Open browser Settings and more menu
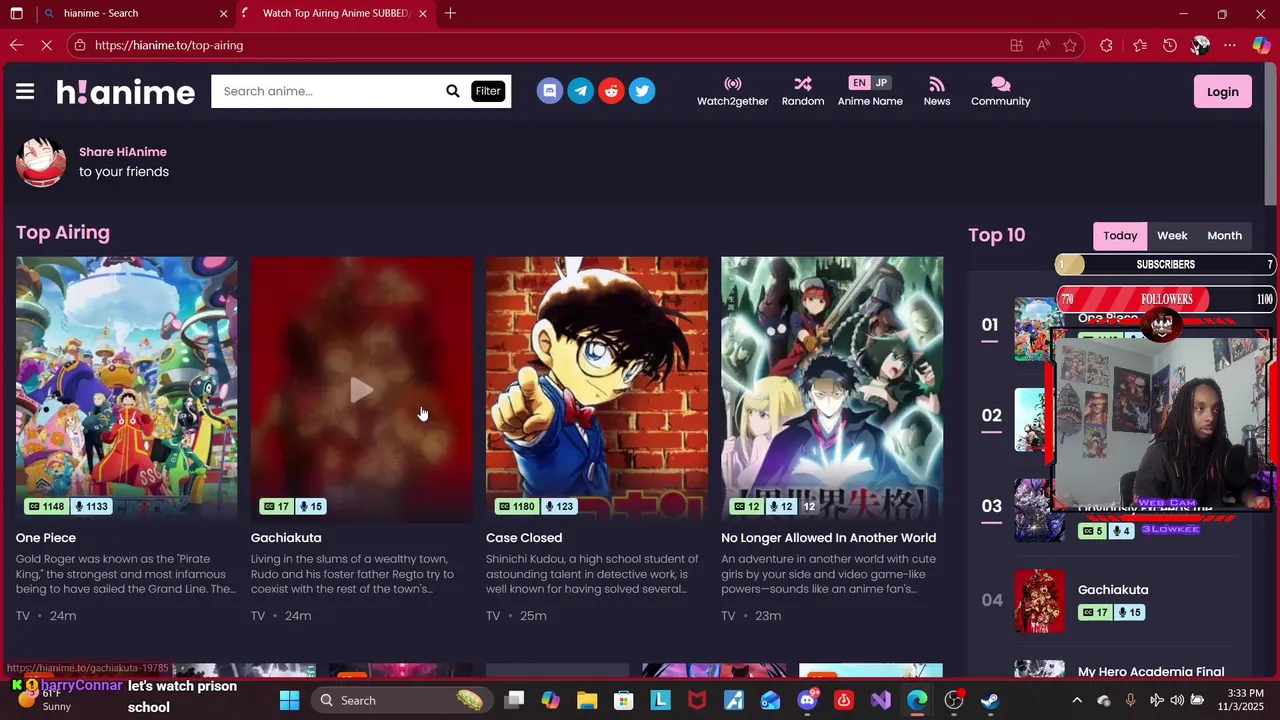Viewport: 1280px width, 720px height. [x=1229, y=45]
